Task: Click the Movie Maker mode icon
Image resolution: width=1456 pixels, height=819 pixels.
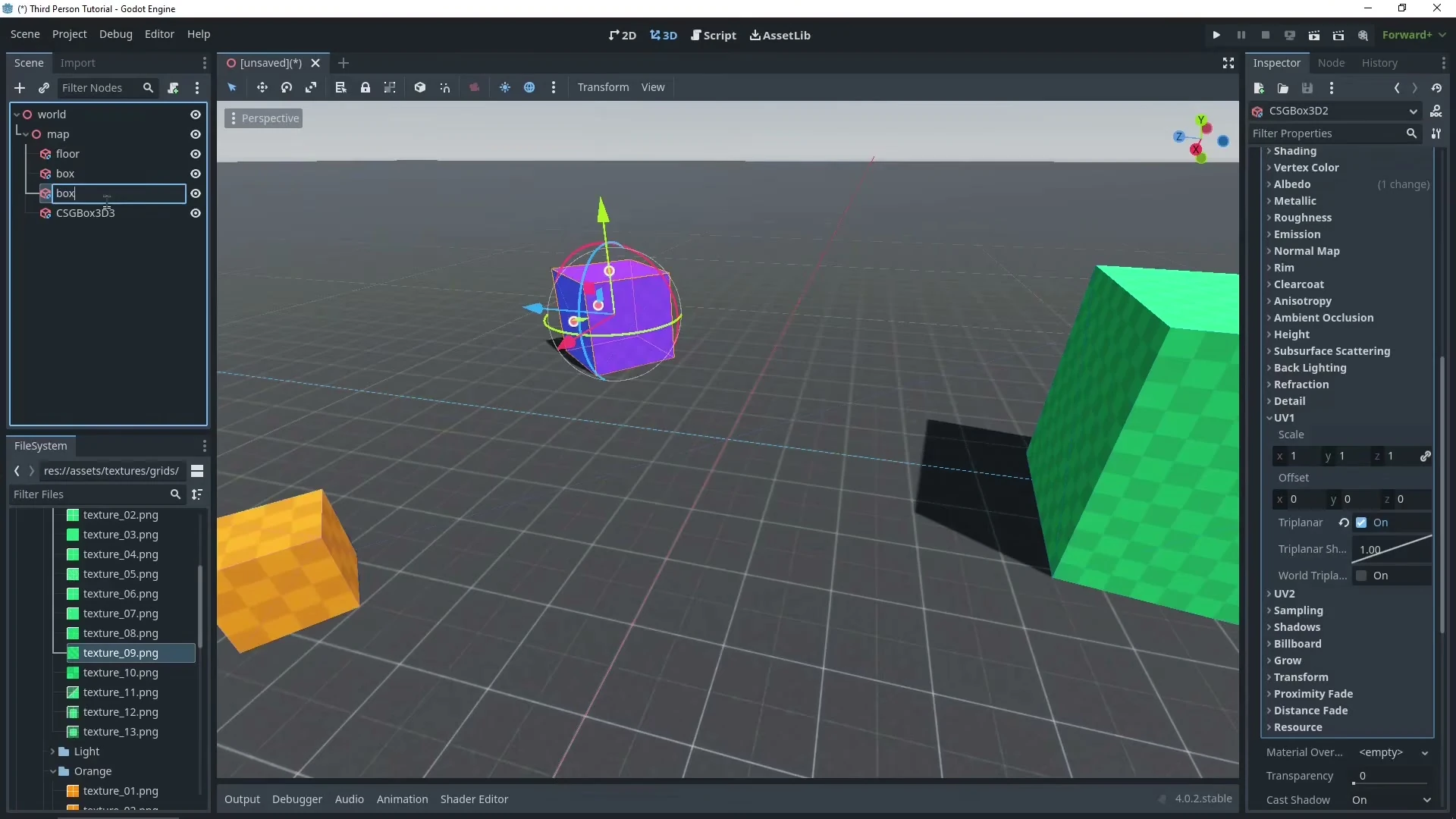Action: pos(1363,35)
